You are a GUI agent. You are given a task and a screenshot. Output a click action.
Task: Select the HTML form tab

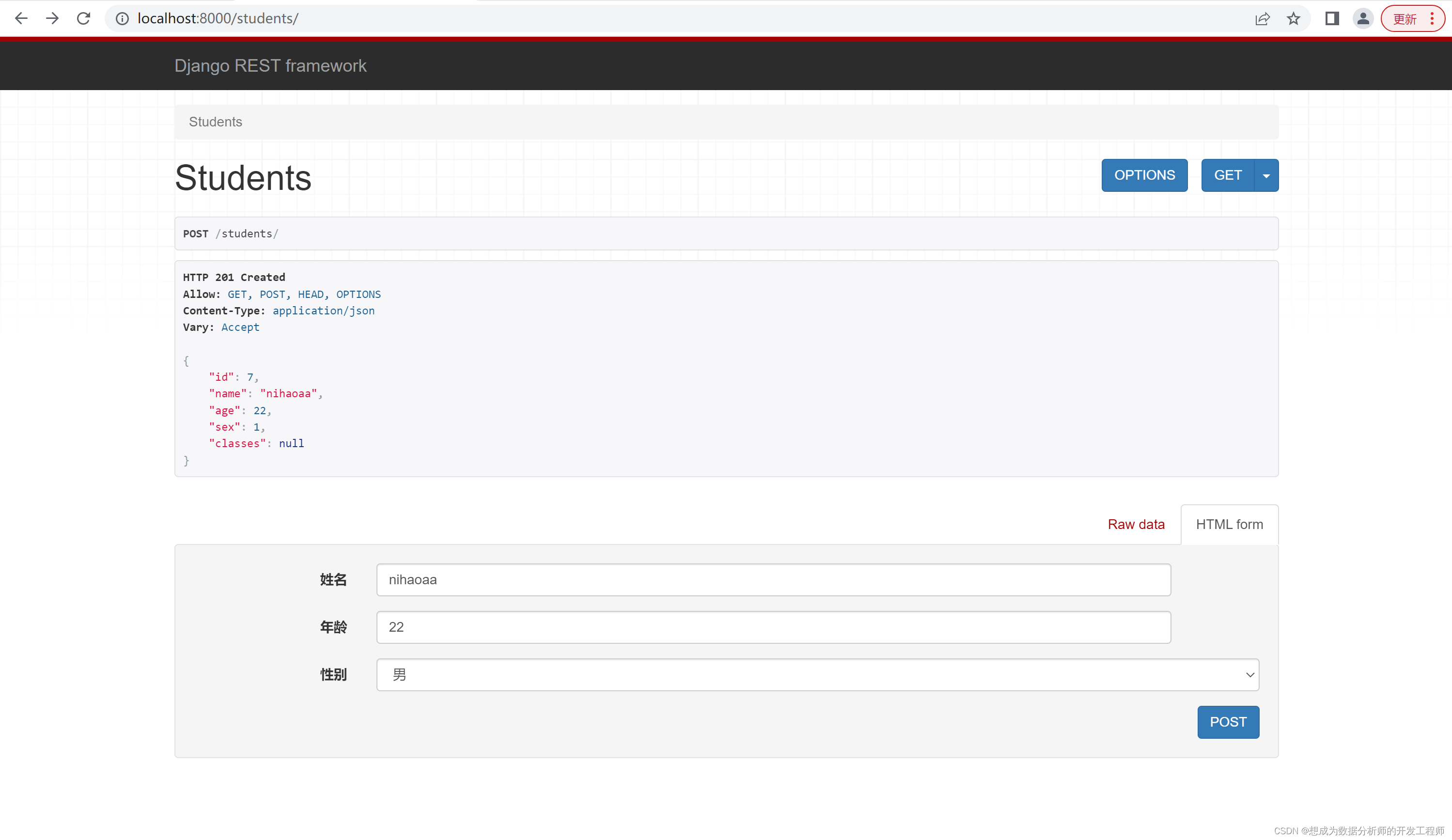1229,524
